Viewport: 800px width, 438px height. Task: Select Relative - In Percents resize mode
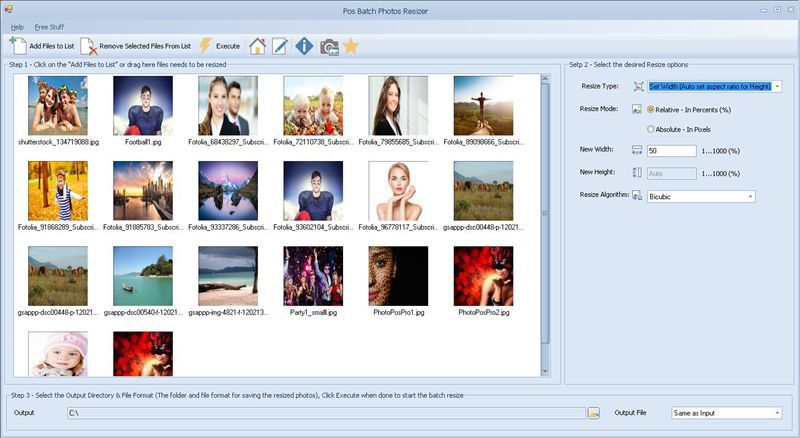pos(651,109)
